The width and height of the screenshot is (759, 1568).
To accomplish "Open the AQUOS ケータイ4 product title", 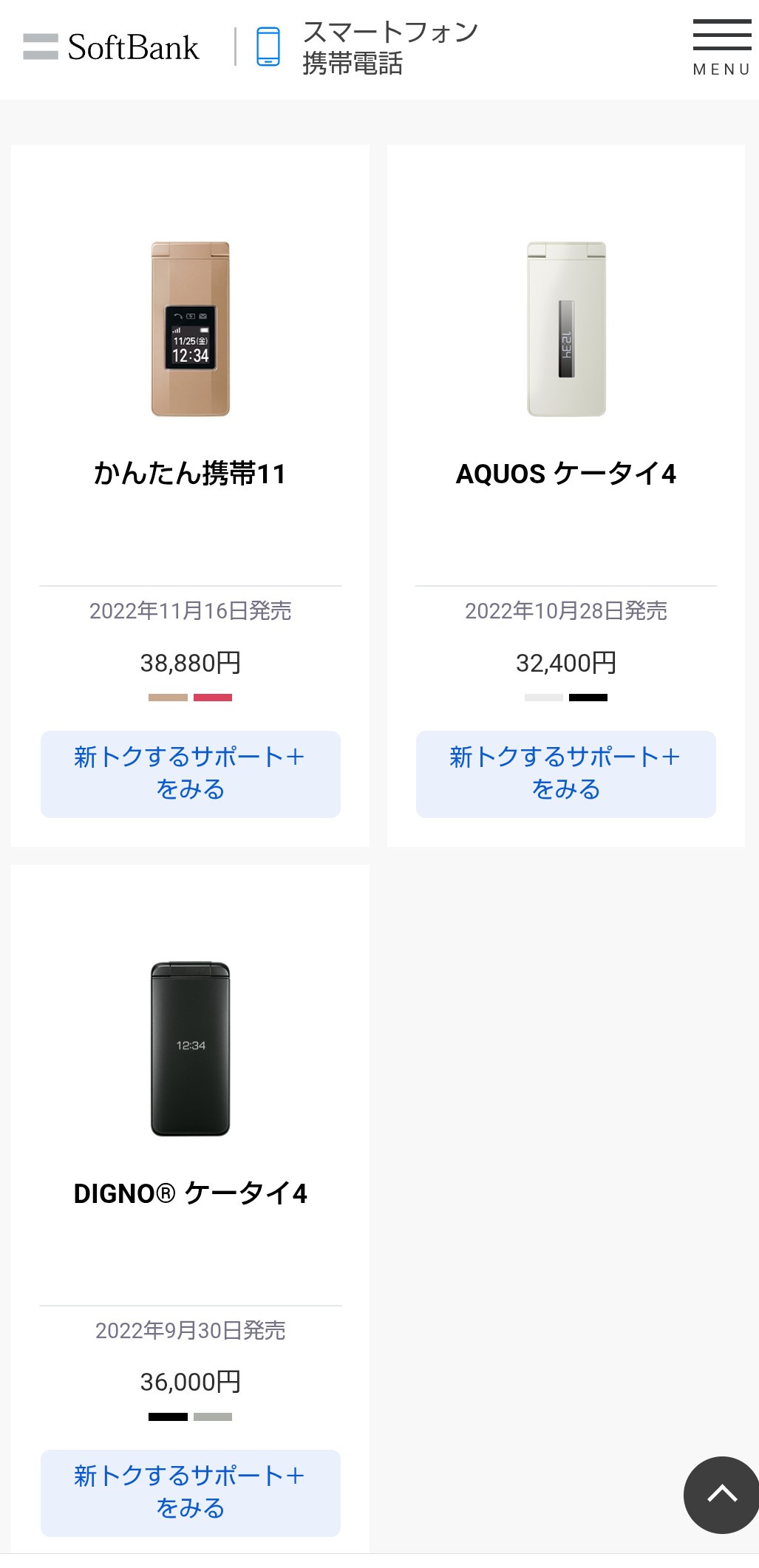I will click(x=566, y=474).
